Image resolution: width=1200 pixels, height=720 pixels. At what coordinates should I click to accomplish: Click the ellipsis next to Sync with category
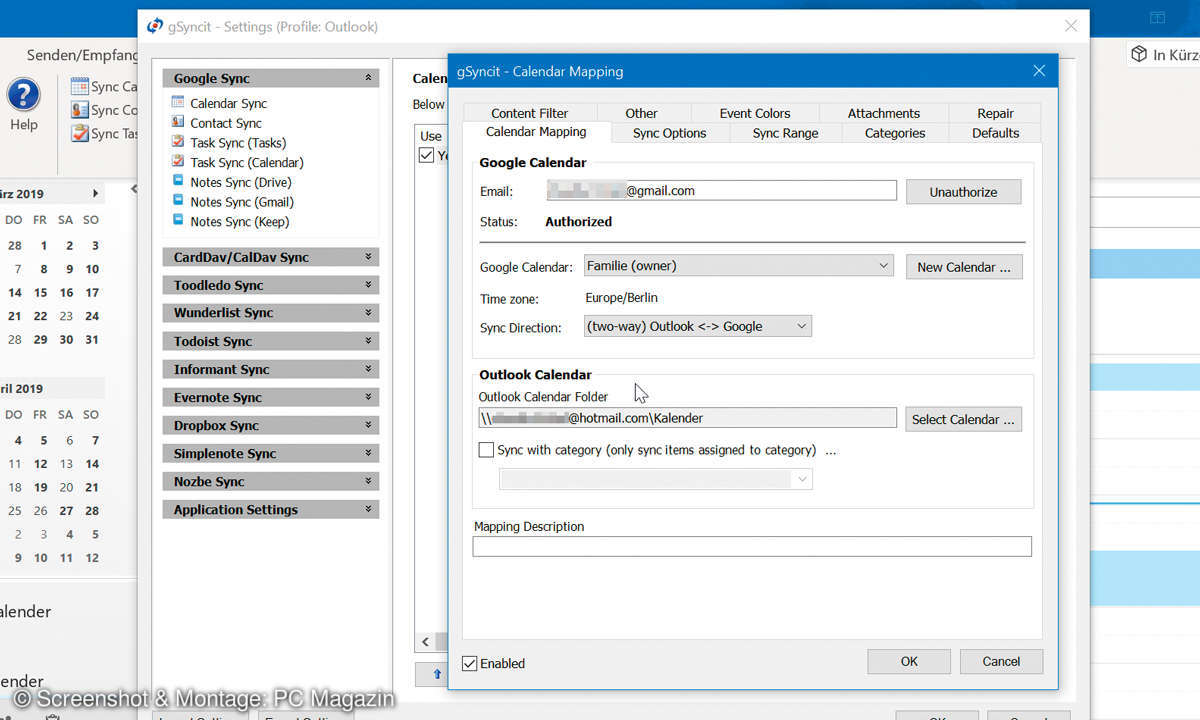click(830, 450)
